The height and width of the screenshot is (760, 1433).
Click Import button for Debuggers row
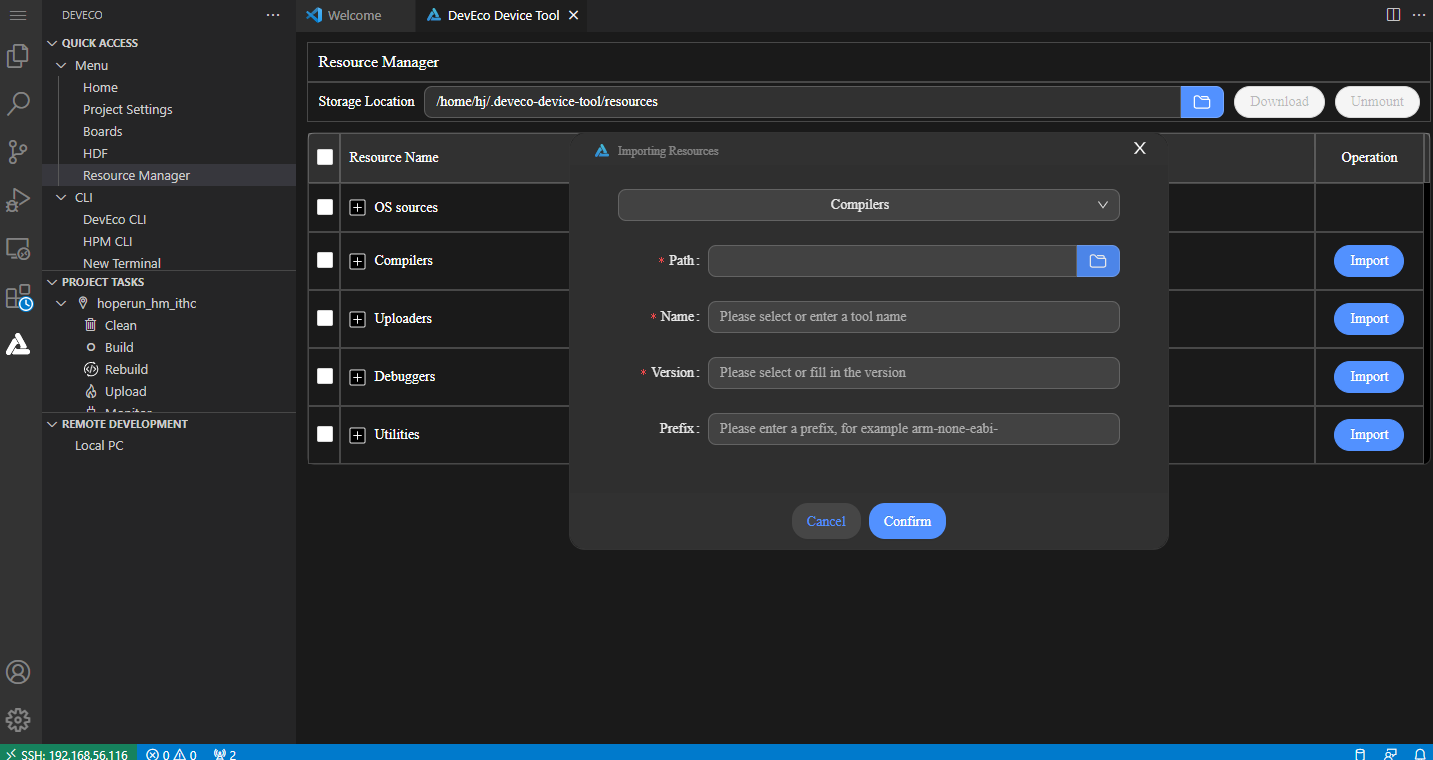point(1369,377)
